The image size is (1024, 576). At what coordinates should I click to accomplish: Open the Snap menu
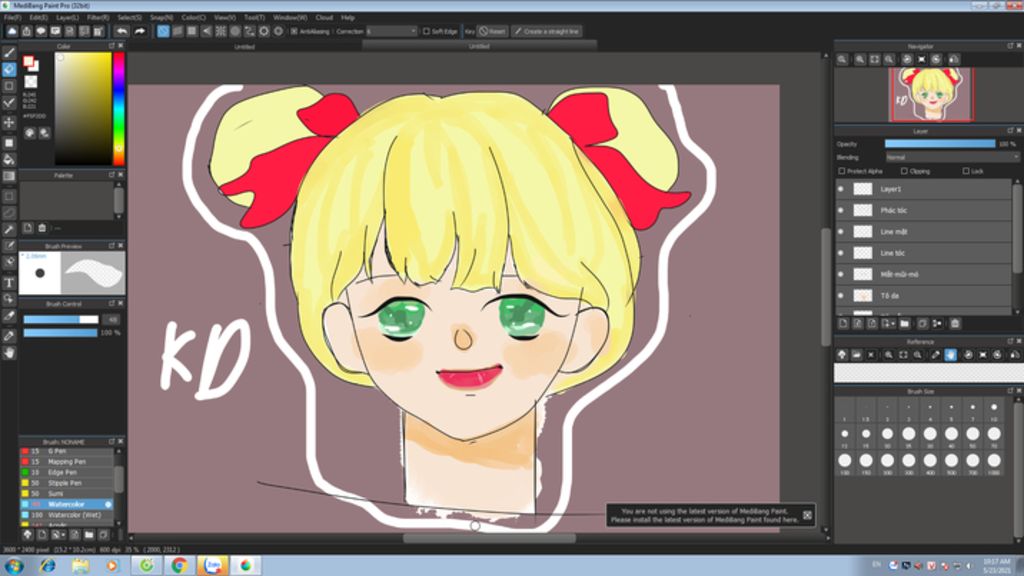tap(161, 18)
